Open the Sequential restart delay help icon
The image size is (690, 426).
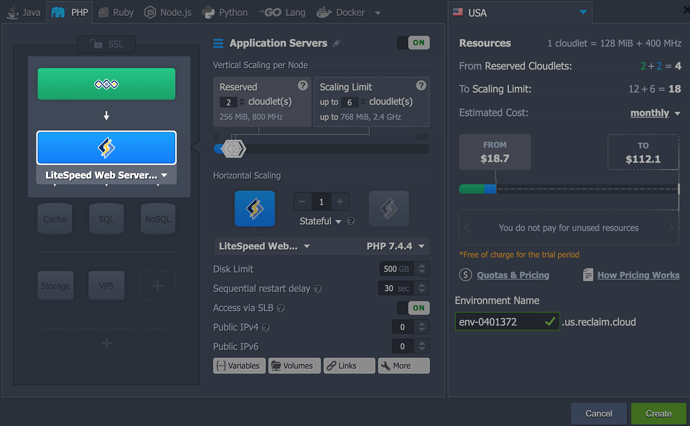pos(318,289)
